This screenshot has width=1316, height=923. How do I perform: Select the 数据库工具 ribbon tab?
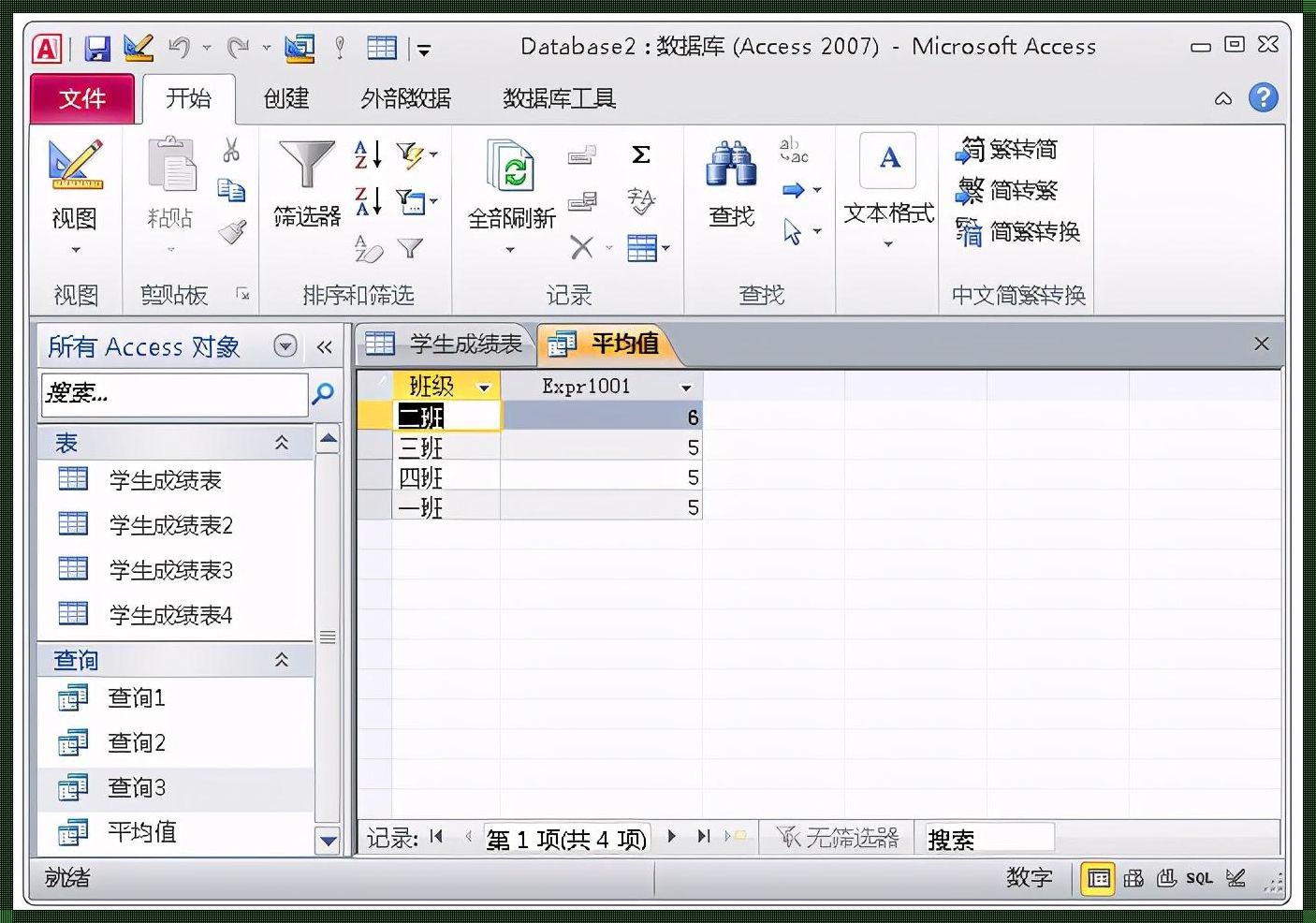(x=559, y=98)
